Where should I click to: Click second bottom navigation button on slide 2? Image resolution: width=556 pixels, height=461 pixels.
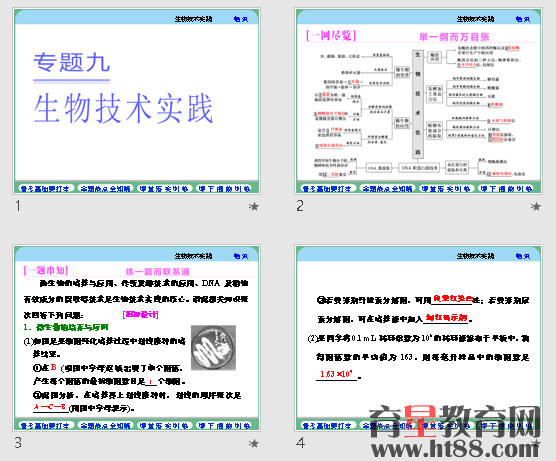coord(387,189)
